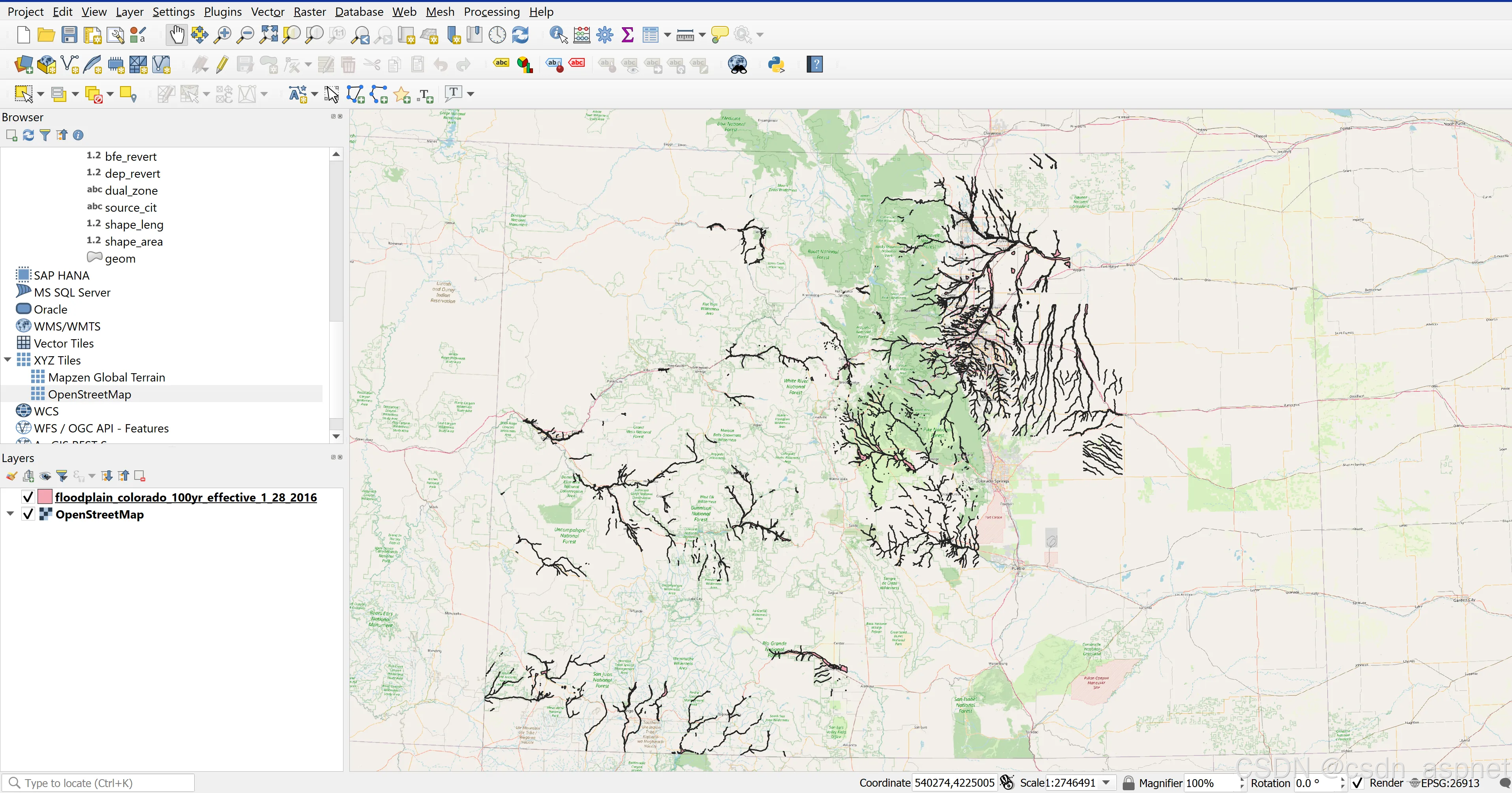Click the pink floodplain layer color swatch
This screenshot has width=1512, height=793.
(45, 497)
